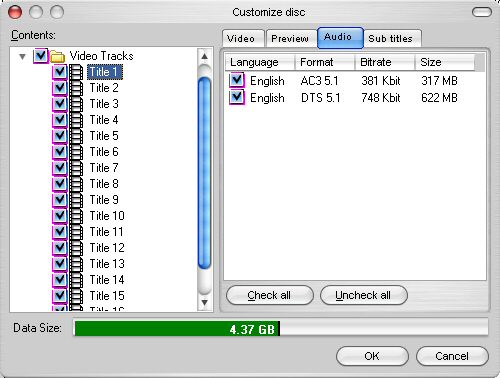
Task: Click the green Data Size progress bar
Action: point(177,329)
